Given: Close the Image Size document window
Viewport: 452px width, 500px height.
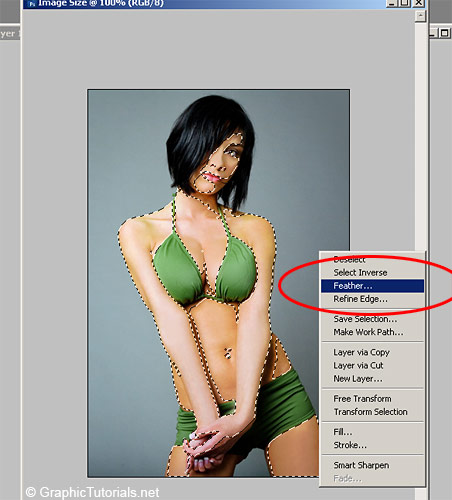Looking at the screenshot, I should coord(418,3).
